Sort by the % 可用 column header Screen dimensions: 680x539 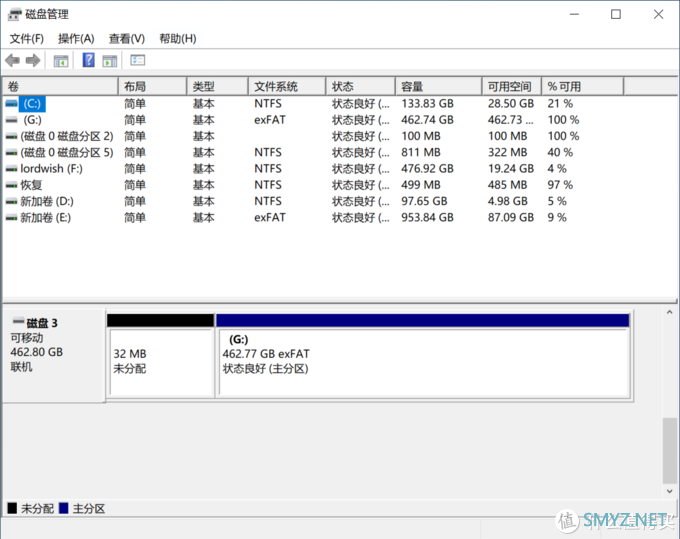click(x=583, y=86)
